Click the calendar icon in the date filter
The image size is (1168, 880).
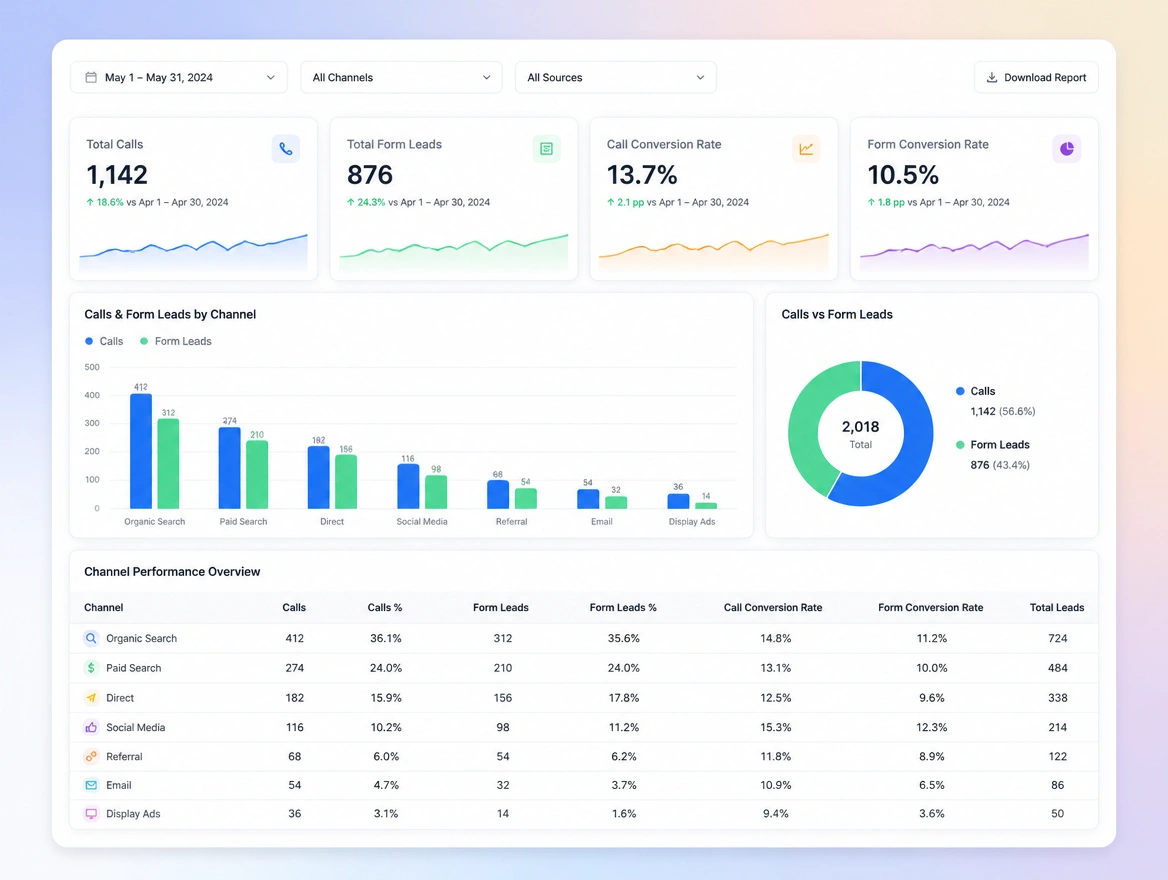91,77
